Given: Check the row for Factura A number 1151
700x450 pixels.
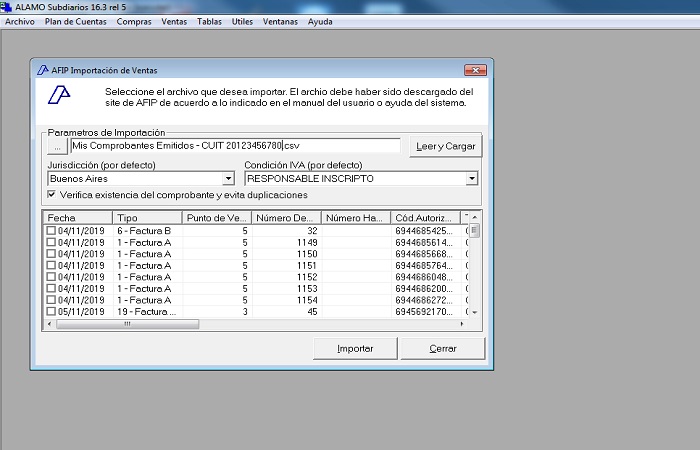Looking at the screenshot, I should (51, 265).
